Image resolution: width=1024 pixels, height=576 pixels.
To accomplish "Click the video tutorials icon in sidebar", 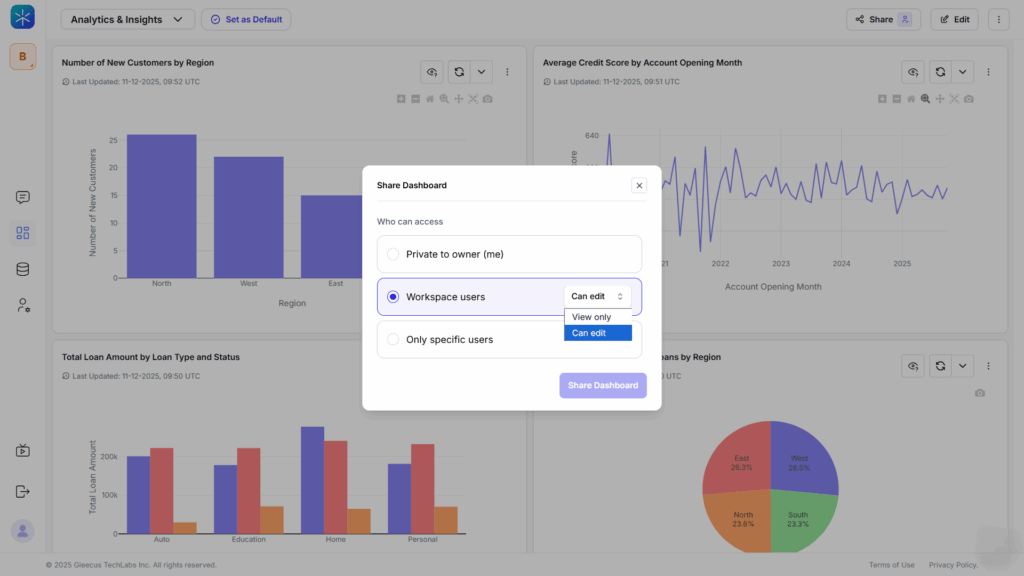I will pos(23,451).
